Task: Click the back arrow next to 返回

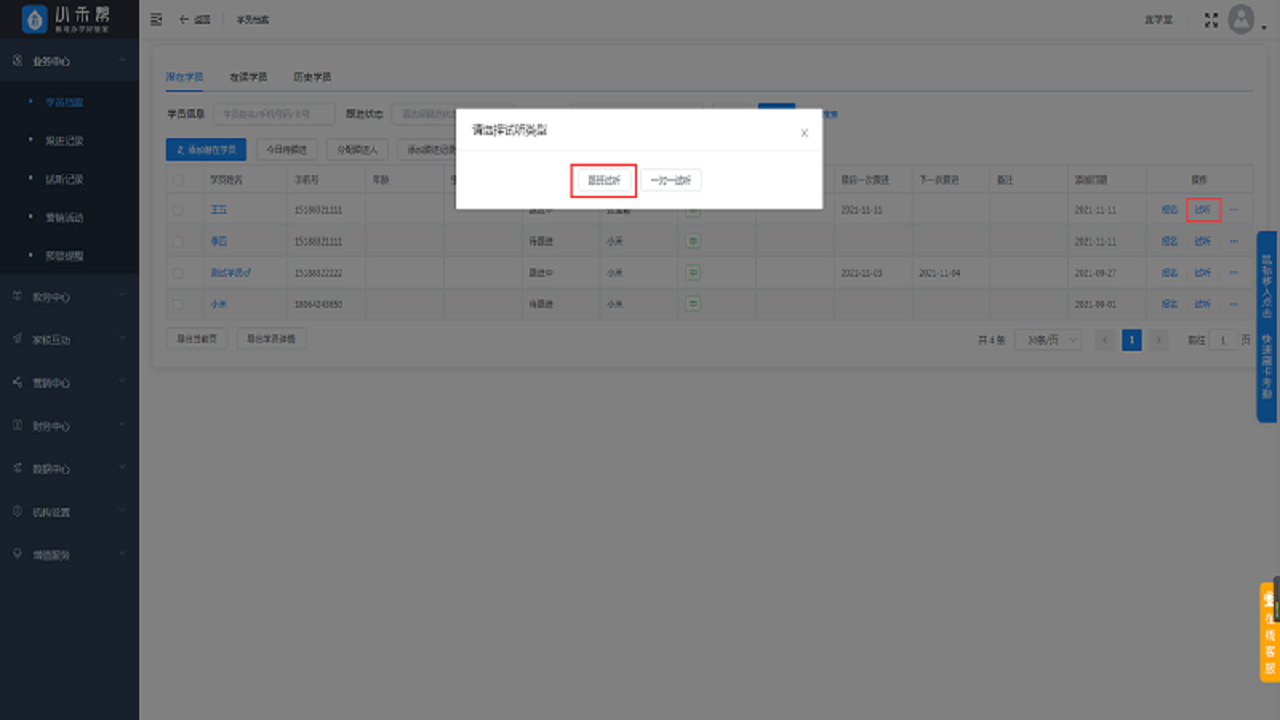Action: point(183,18)
